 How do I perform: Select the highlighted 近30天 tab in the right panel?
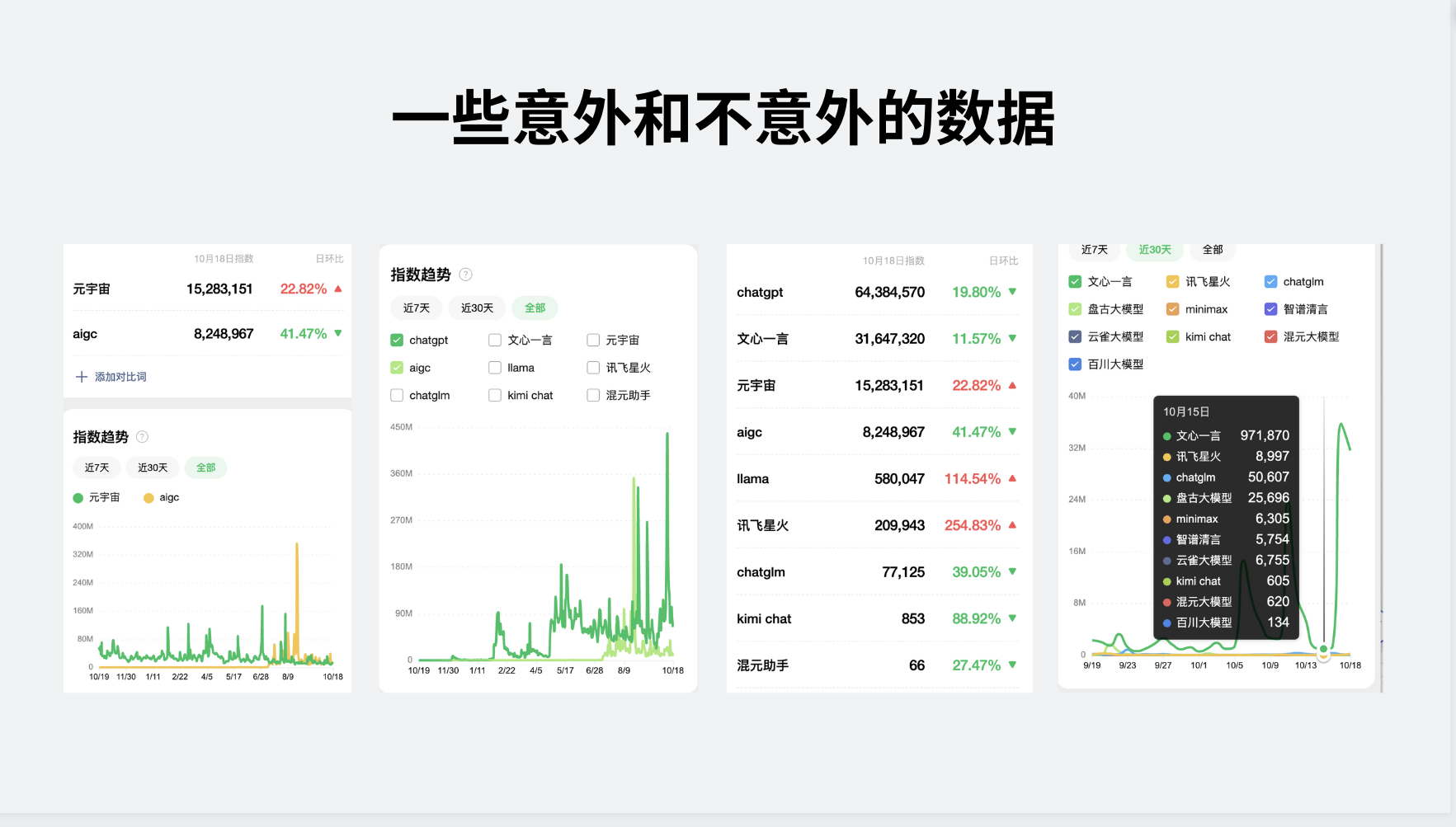pyautogui.click(x=1155, y=250)
